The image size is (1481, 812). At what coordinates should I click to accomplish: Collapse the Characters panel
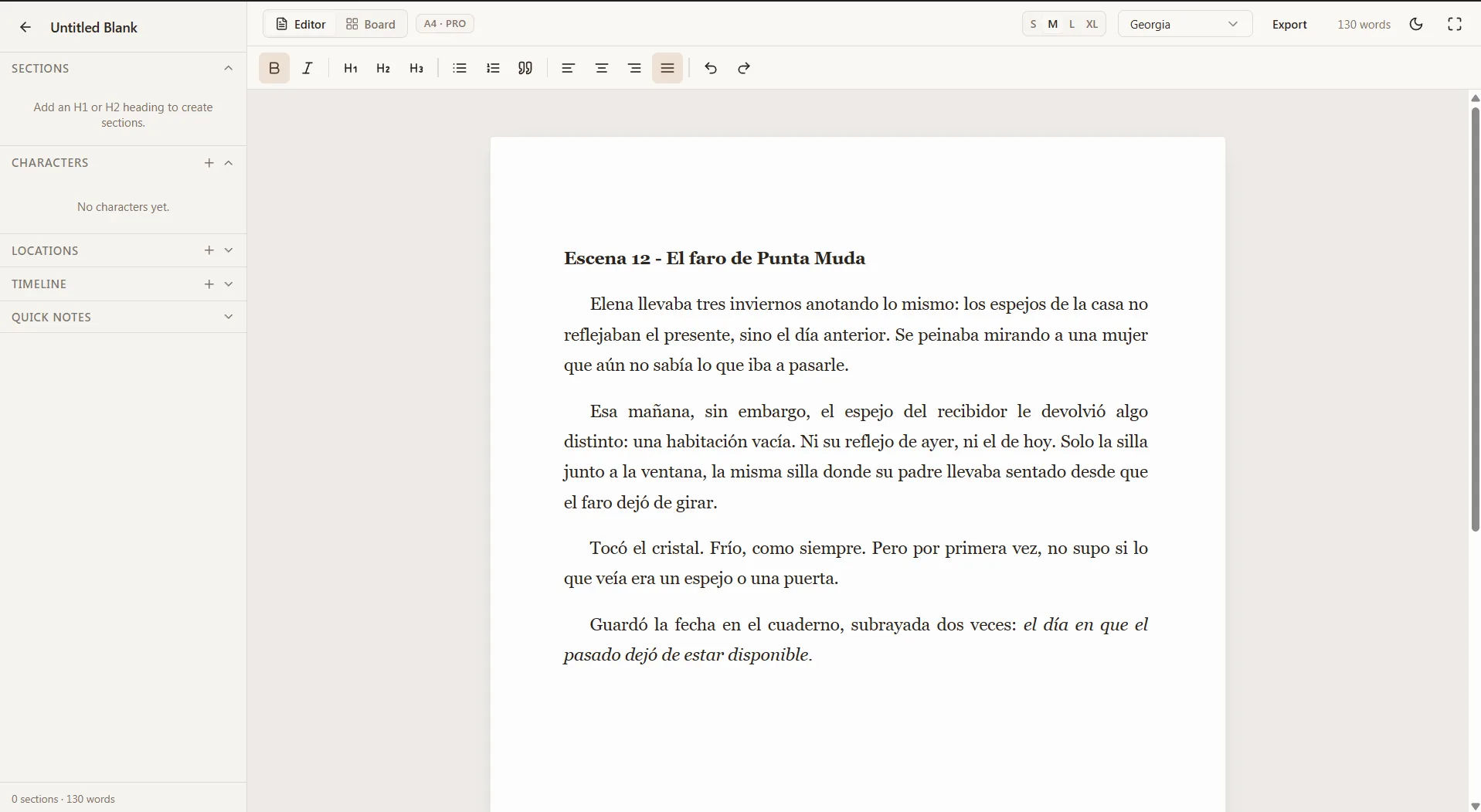(x=229, y=163)
